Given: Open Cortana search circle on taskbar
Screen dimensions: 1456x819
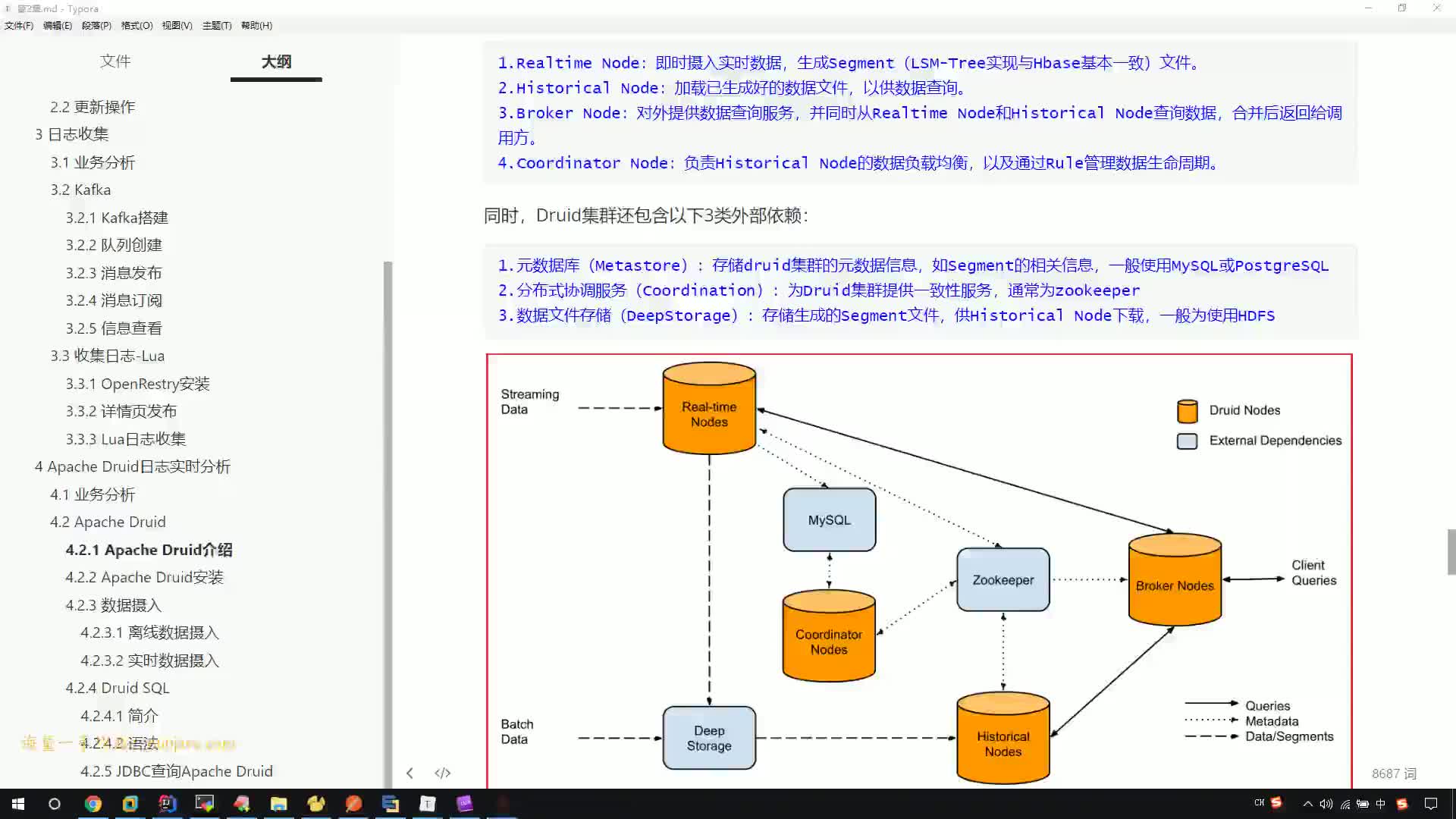Looking at the screenshot, I should (55, 804).
